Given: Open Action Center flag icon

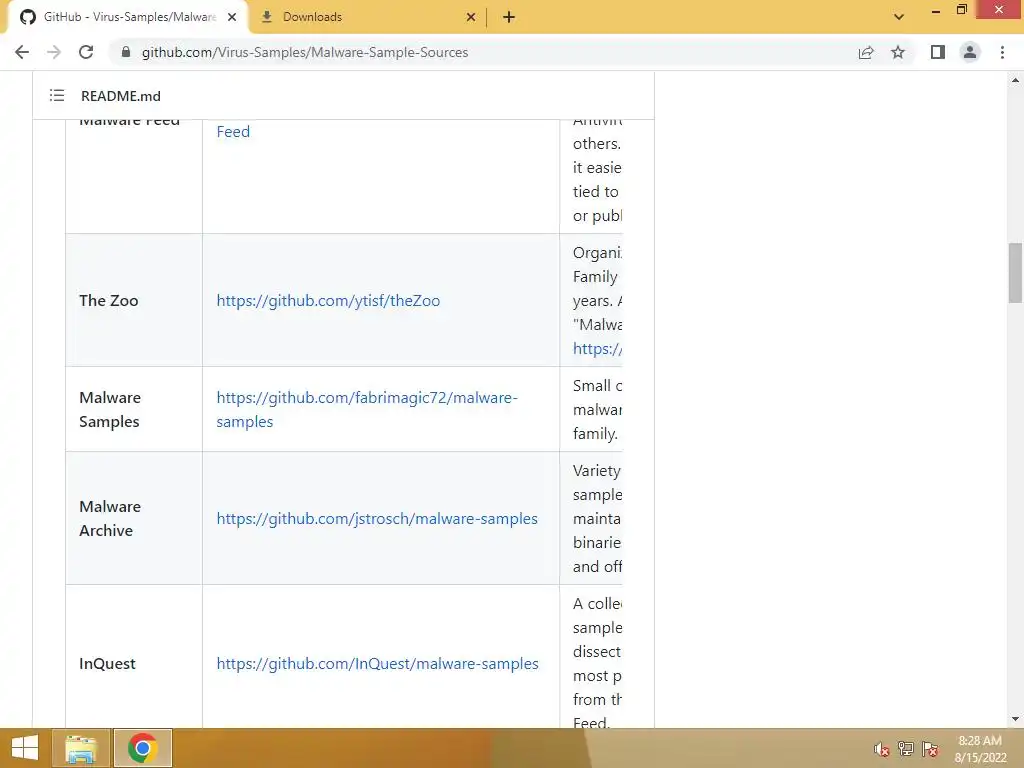Looking at the screenshot, I should point(930,749).
